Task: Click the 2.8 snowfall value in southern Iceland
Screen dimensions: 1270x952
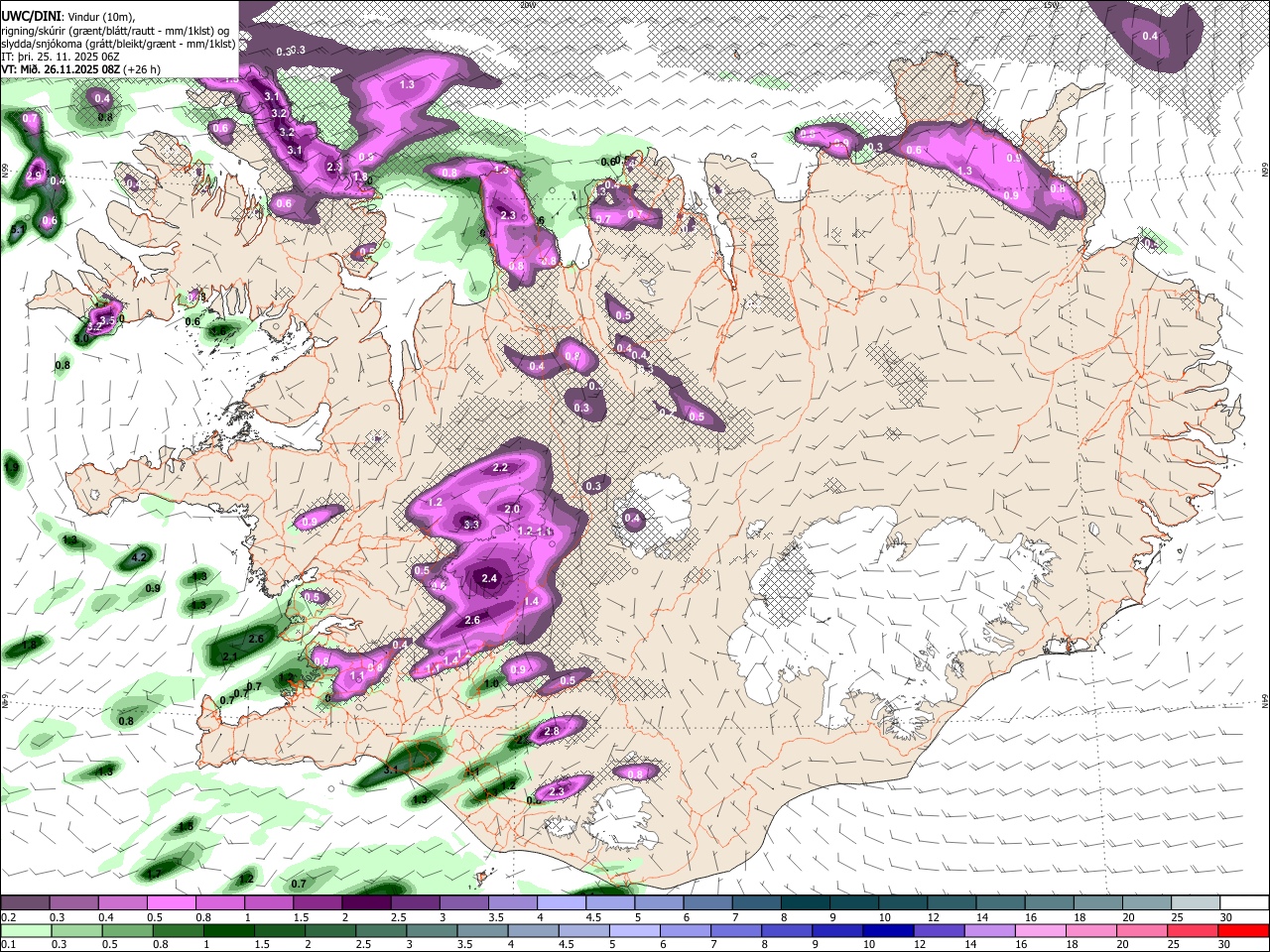Action: [x=552, y=731]
